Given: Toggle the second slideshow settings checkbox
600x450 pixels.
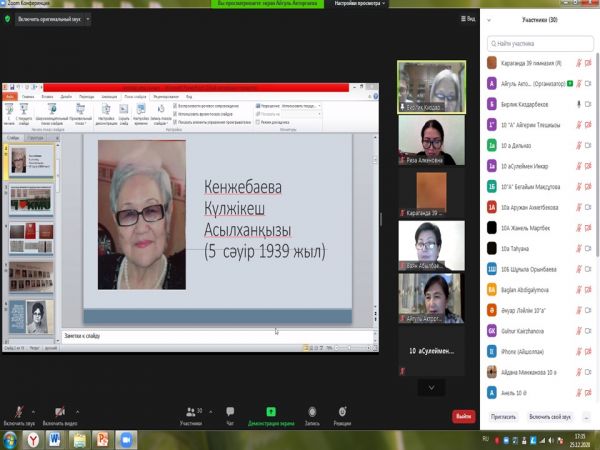Looking at the screenshot, I should (x=176, y=112).
